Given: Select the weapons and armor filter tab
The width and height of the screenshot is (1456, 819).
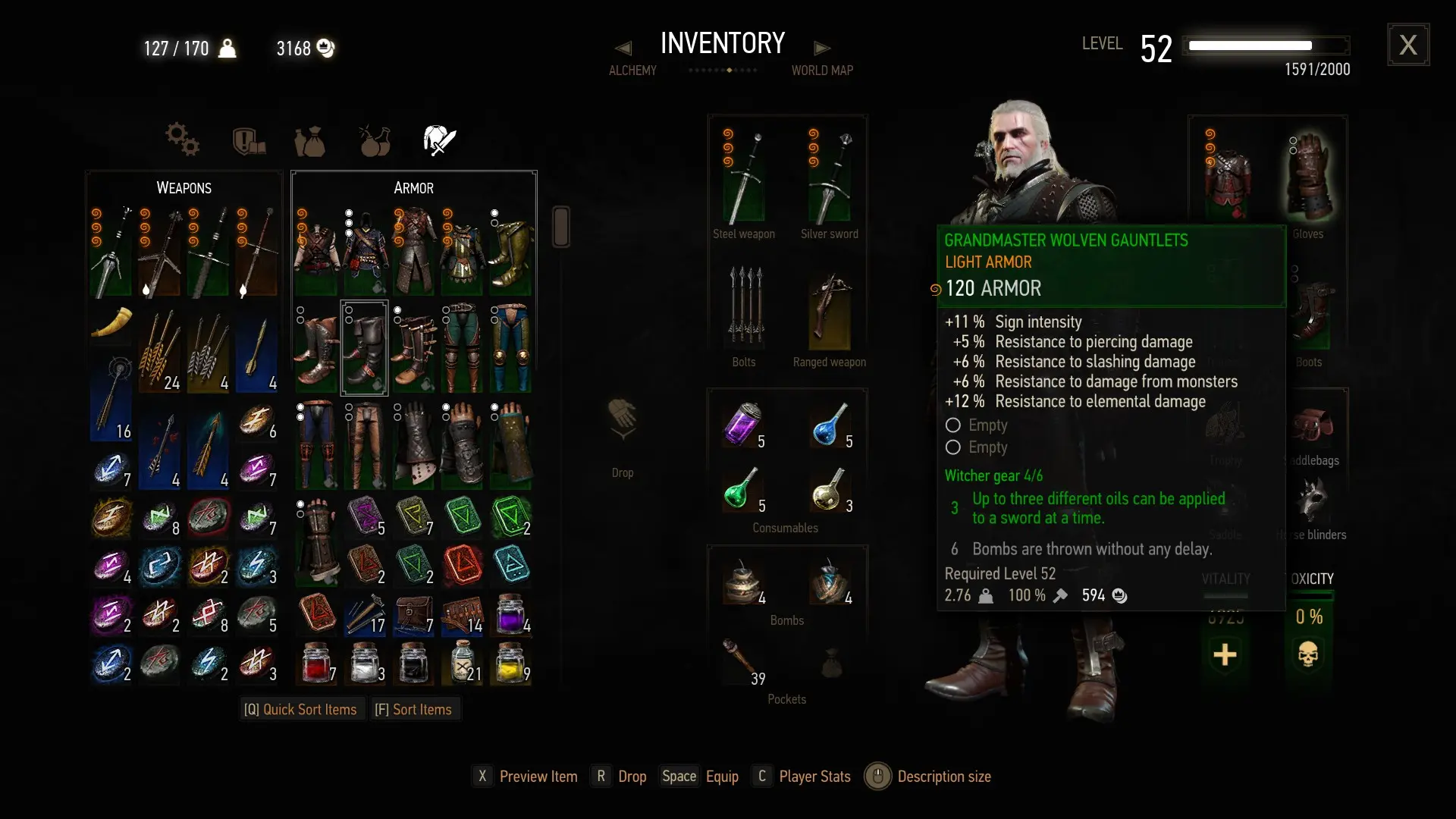Looking at the screenshot, I should tap(439, 140).
